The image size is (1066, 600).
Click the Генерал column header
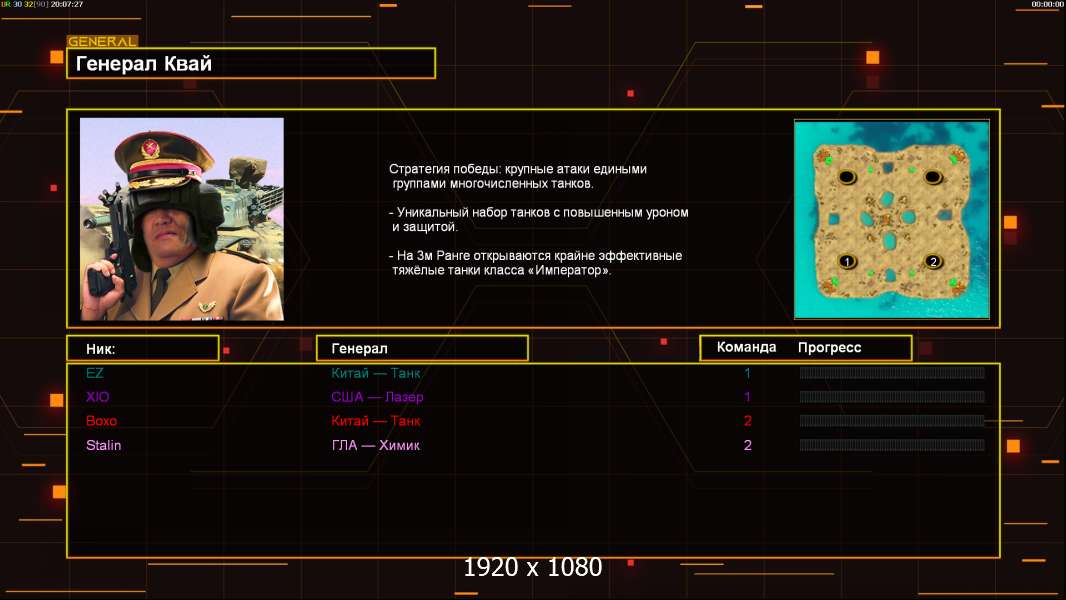tap(421, 348)
